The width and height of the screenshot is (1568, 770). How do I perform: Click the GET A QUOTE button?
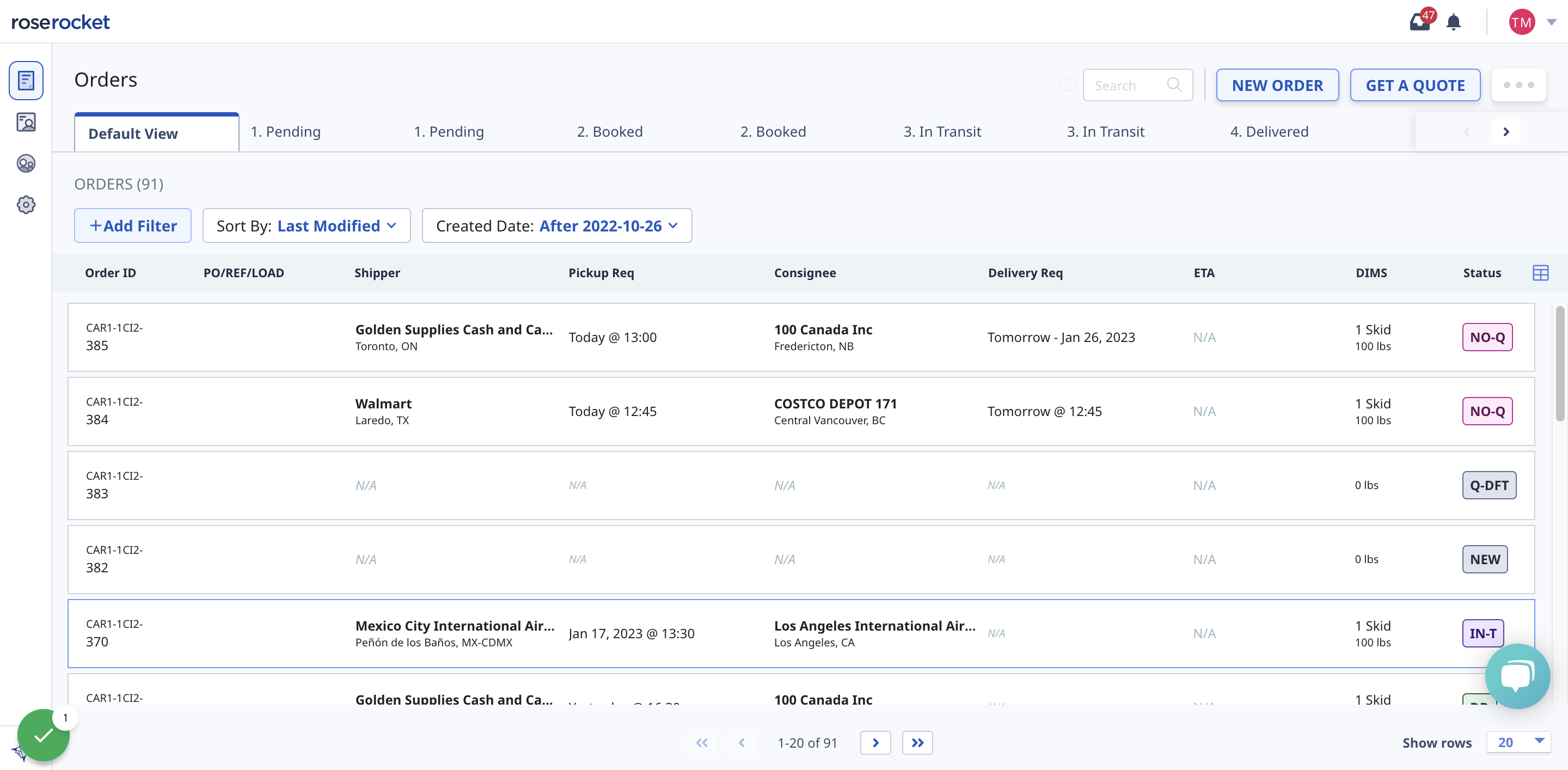click(x=1414, y=85)
